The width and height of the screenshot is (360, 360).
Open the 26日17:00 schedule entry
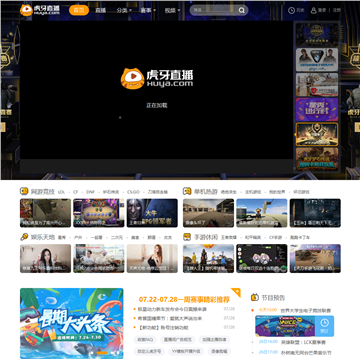click(295, 352)
